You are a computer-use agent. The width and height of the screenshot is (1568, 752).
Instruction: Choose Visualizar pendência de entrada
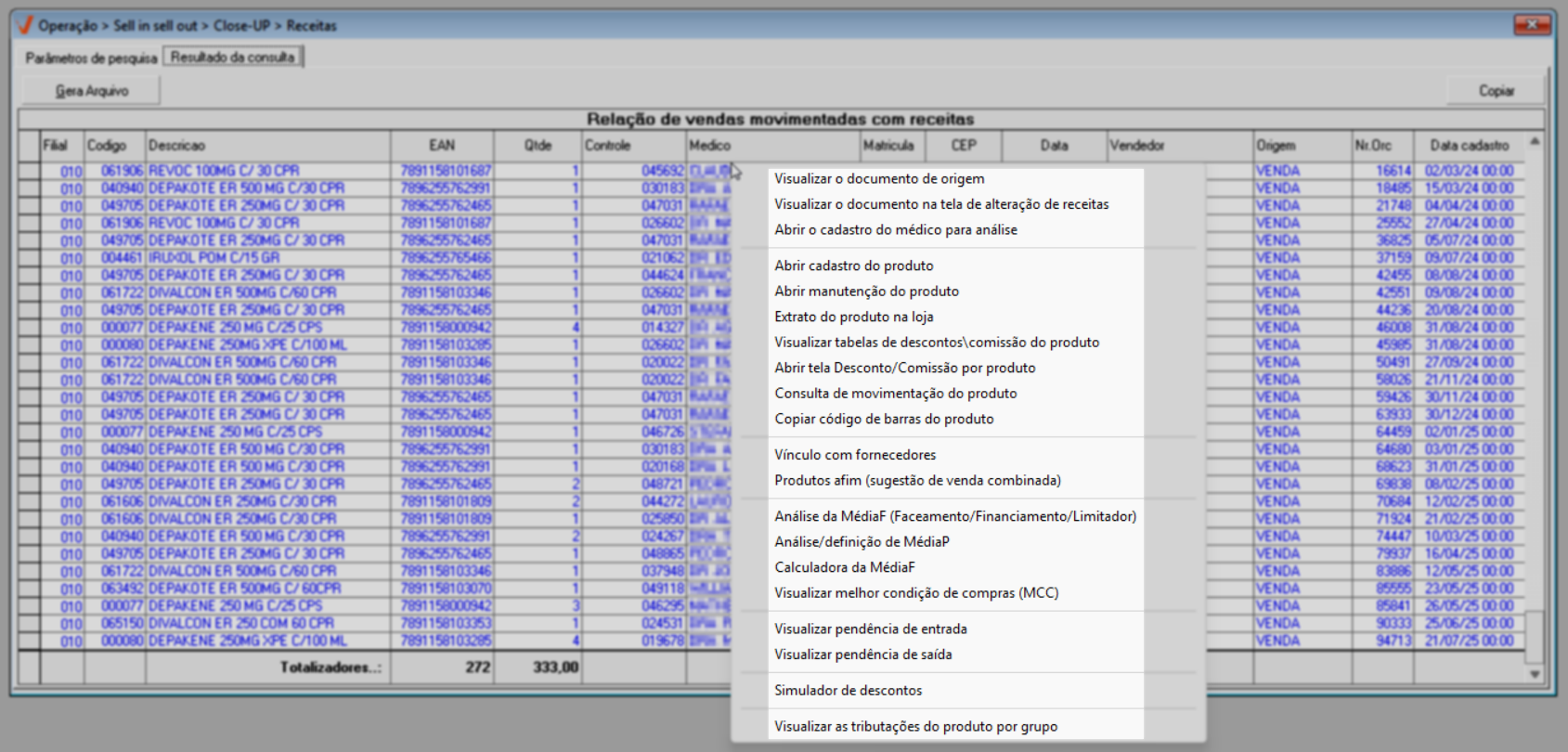pyautogui.click(x=870, y=629)
